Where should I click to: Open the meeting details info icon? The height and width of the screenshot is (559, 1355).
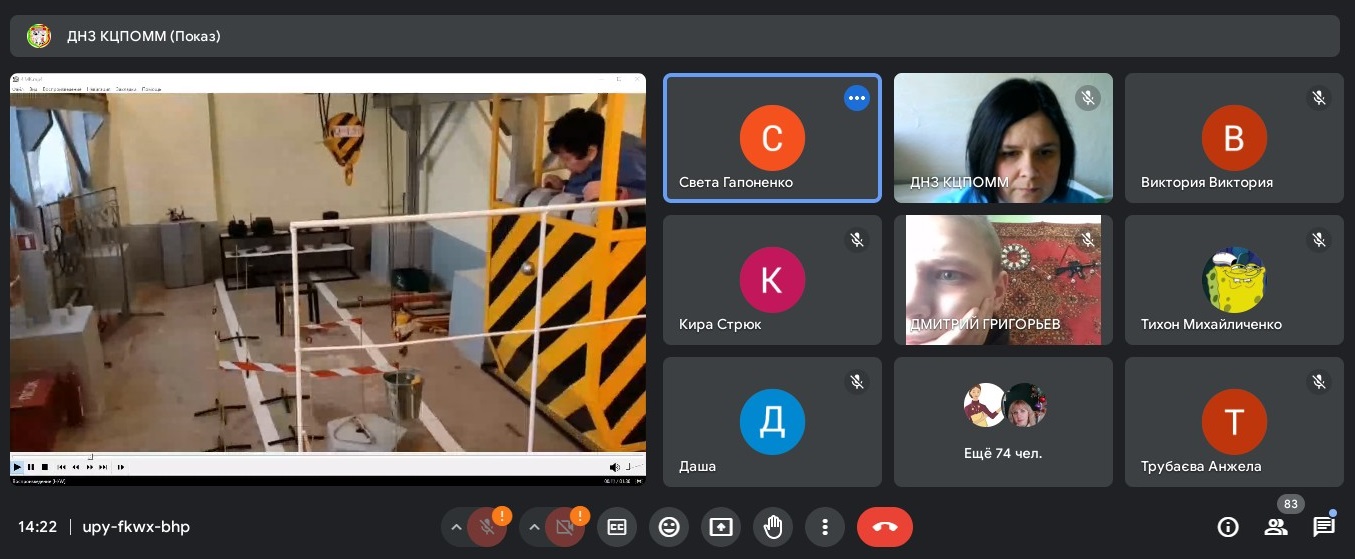(x=1227, y=527)
